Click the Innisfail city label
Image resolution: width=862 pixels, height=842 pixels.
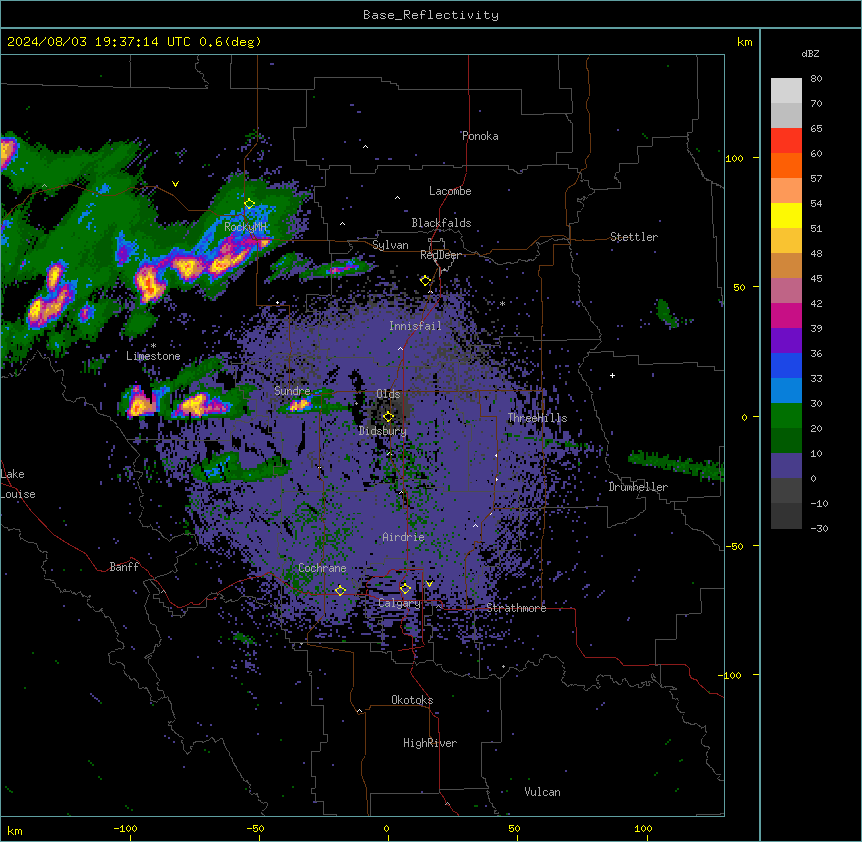pos(415,326)
